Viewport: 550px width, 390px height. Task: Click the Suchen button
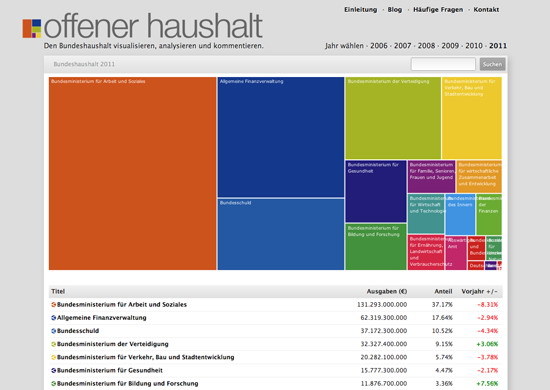point(492,64)
